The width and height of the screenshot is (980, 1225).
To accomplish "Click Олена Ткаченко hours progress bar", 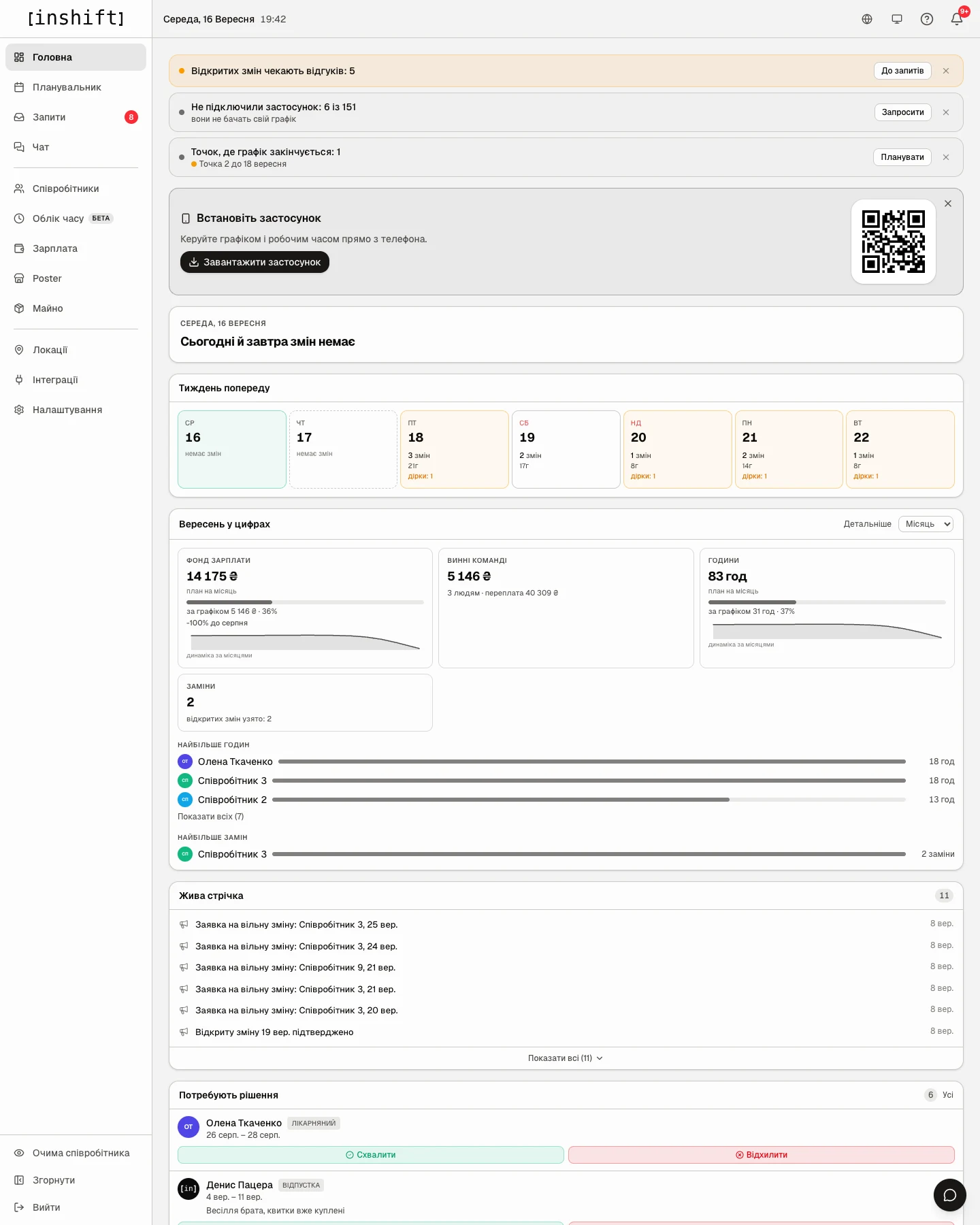I will coord(592,762).
